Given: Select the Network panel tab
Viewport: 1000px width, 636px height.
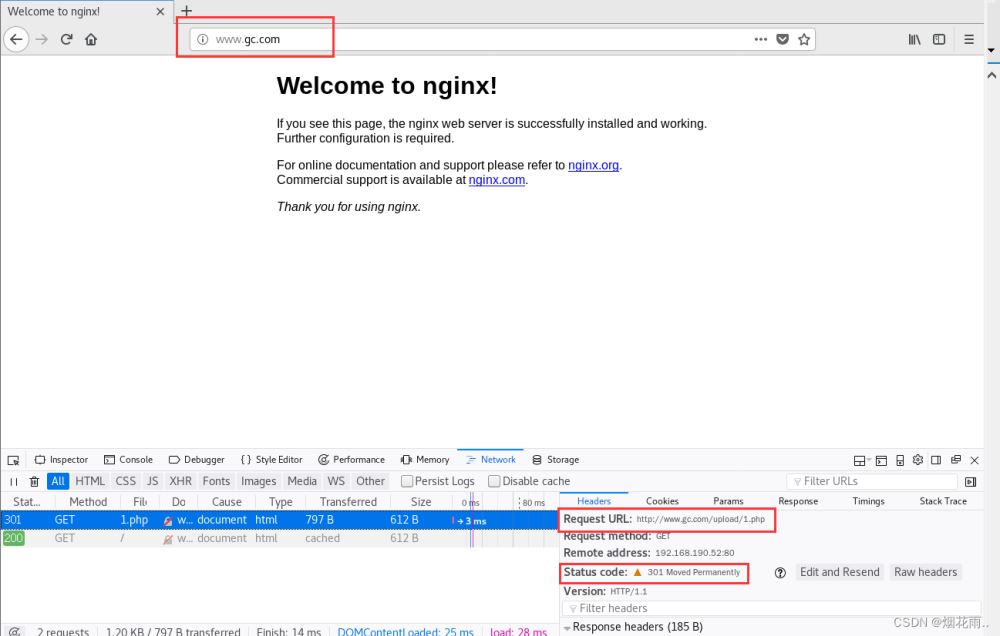Looking at the screenshot, I should 490,459.
